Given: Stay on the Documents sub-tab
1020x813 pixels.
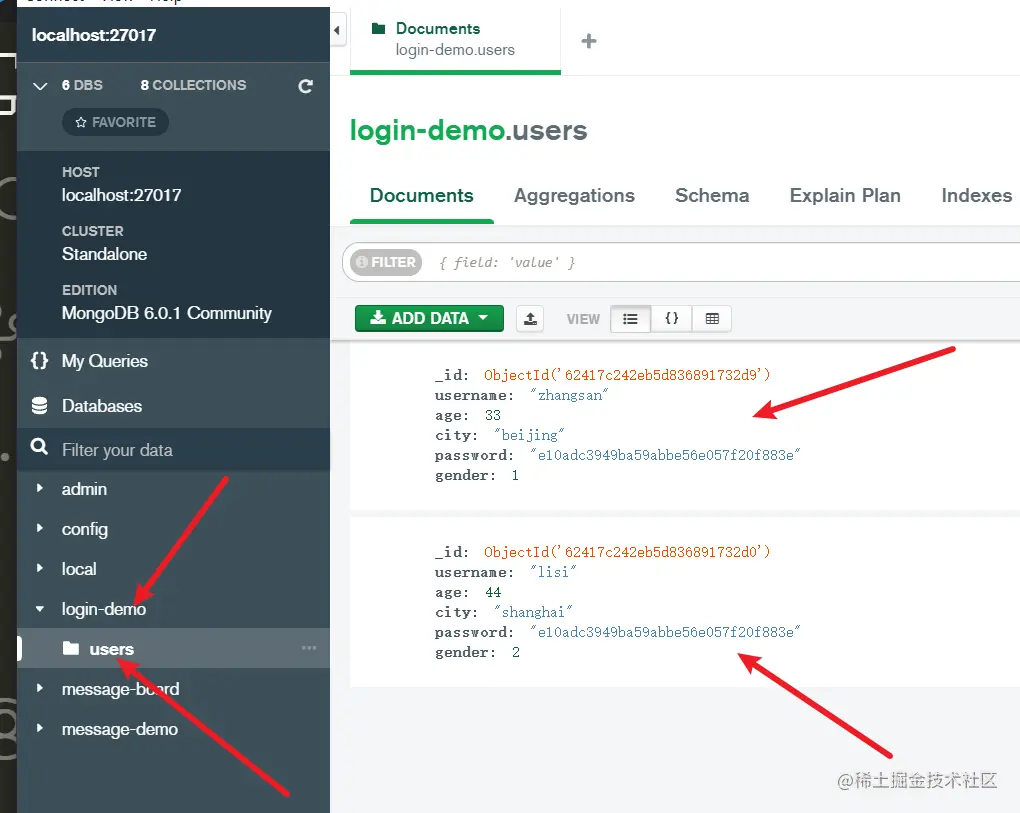Looking at the screenshot, I should pos(422,195).
